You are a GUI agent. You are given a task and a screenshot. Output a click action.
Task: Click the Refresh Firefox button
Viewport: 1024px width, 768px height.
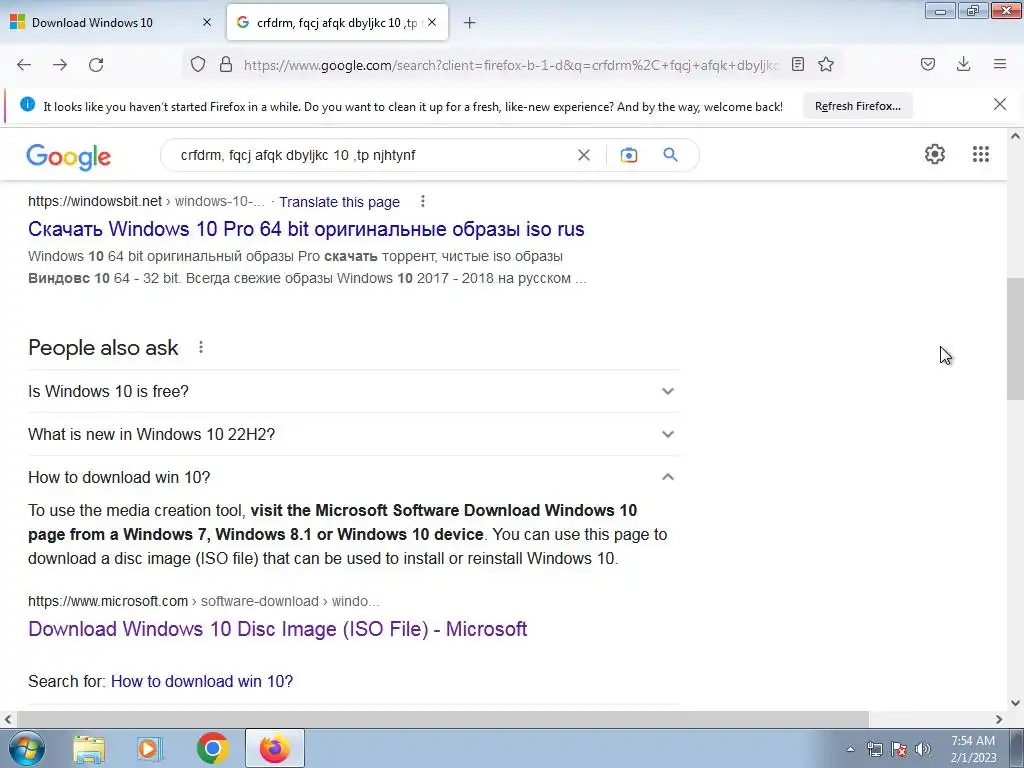tap(857, 106)
